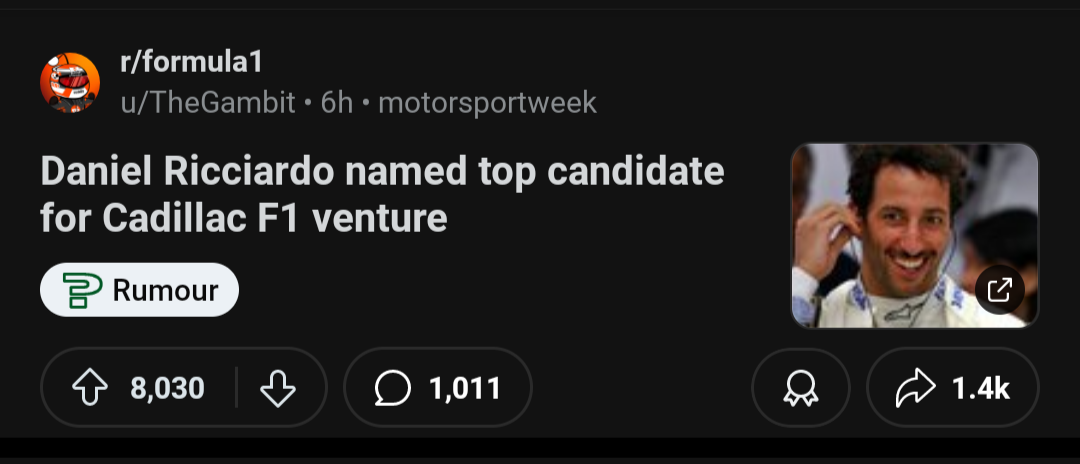1080x464 pixels.
Task: Click the 1,011 comments count
Action: pyautogui.click(x=465, y=388)
